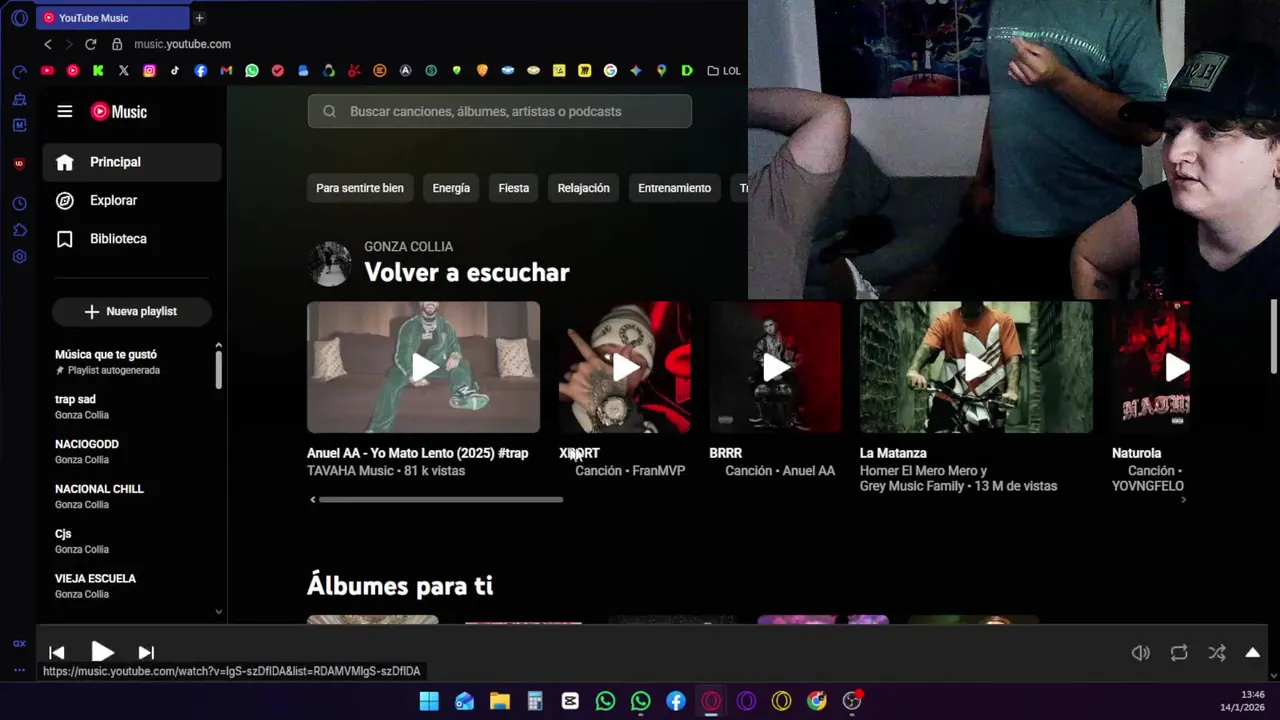Click the playlist sidebar scrollbar thumb
Viewport: 1280px width, 720px height.
pyautogui.click(x=218, y=370)
